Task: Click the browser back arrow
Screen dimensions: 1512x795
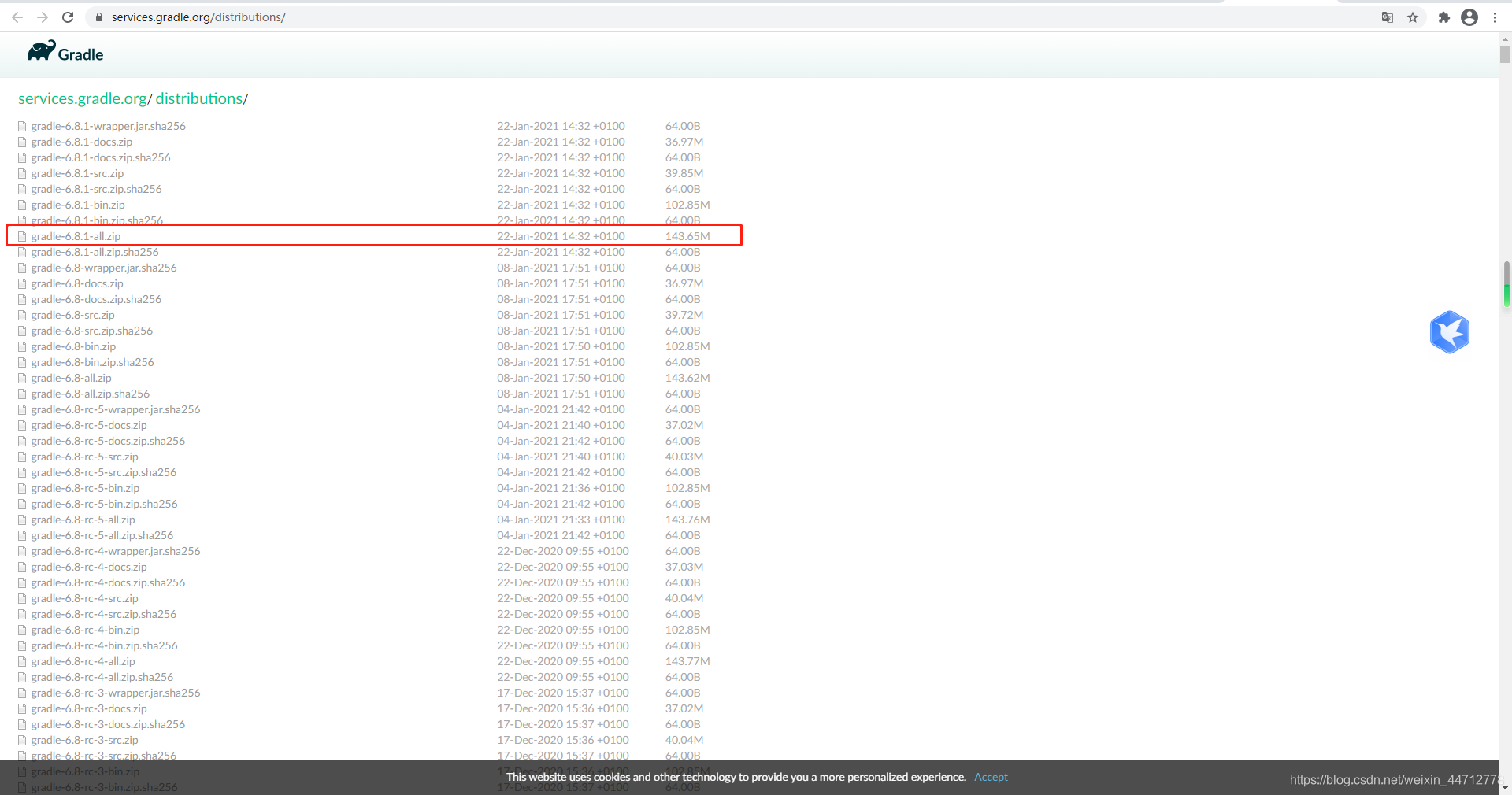Action: [x=17, y=17]
